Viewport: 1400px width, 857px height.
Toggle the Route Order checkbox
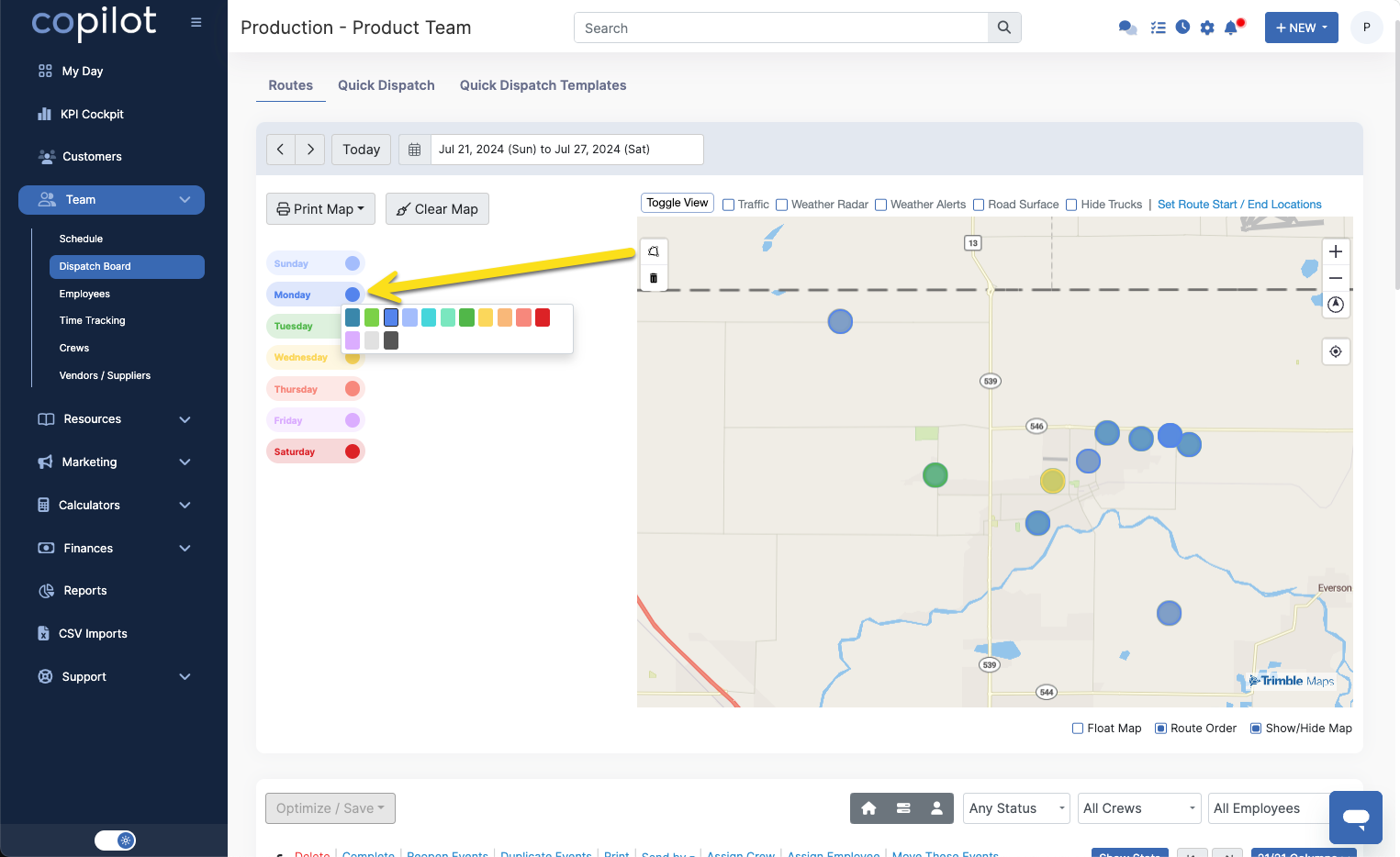(x=1160, y=729)
